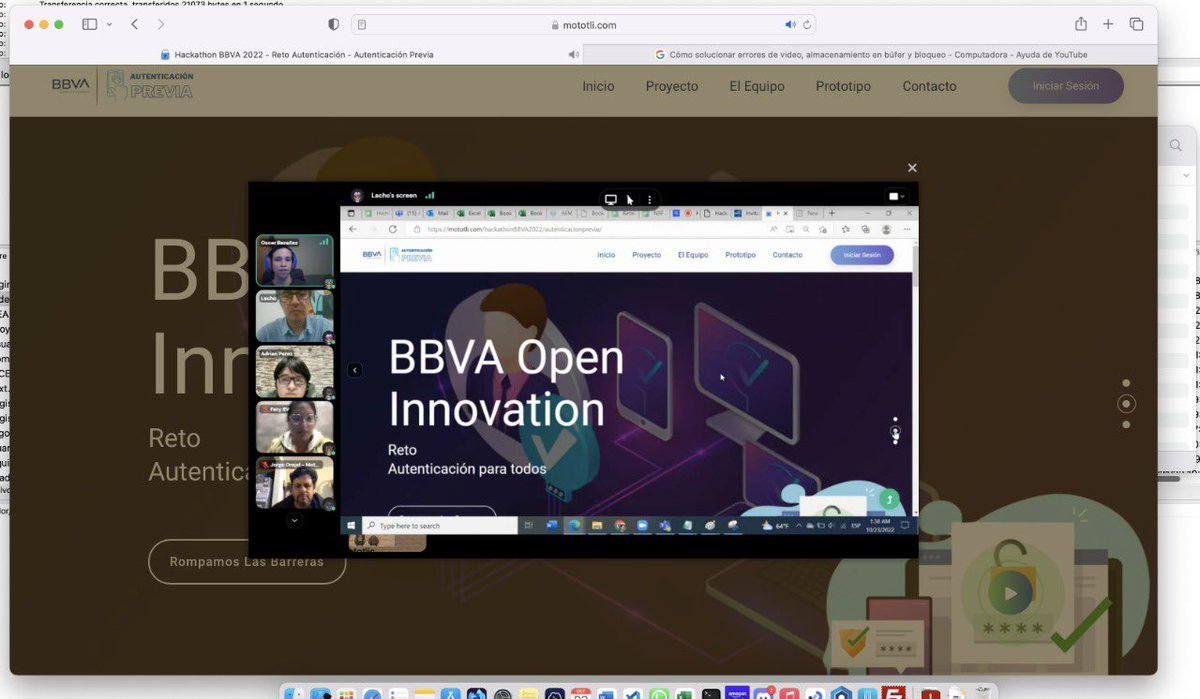Click the Lacho's screen label
Viewport: 1200px width, 699px height.
pyautogui.click(x=392, y=196)
